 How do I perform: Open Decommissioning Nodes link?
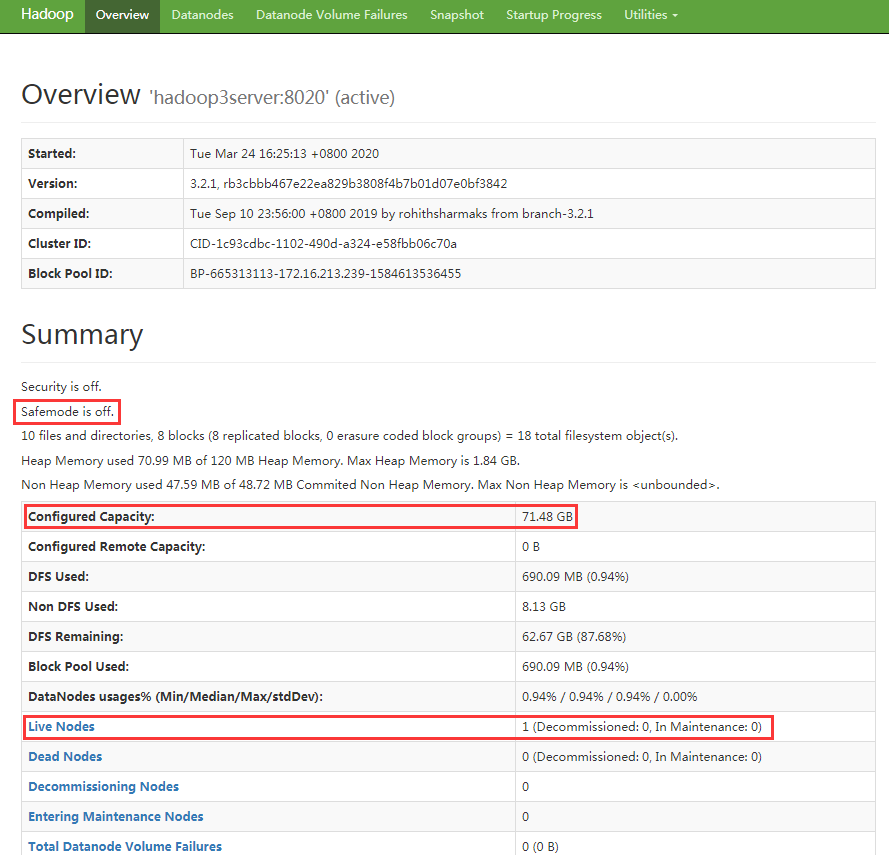click(104, 787)
